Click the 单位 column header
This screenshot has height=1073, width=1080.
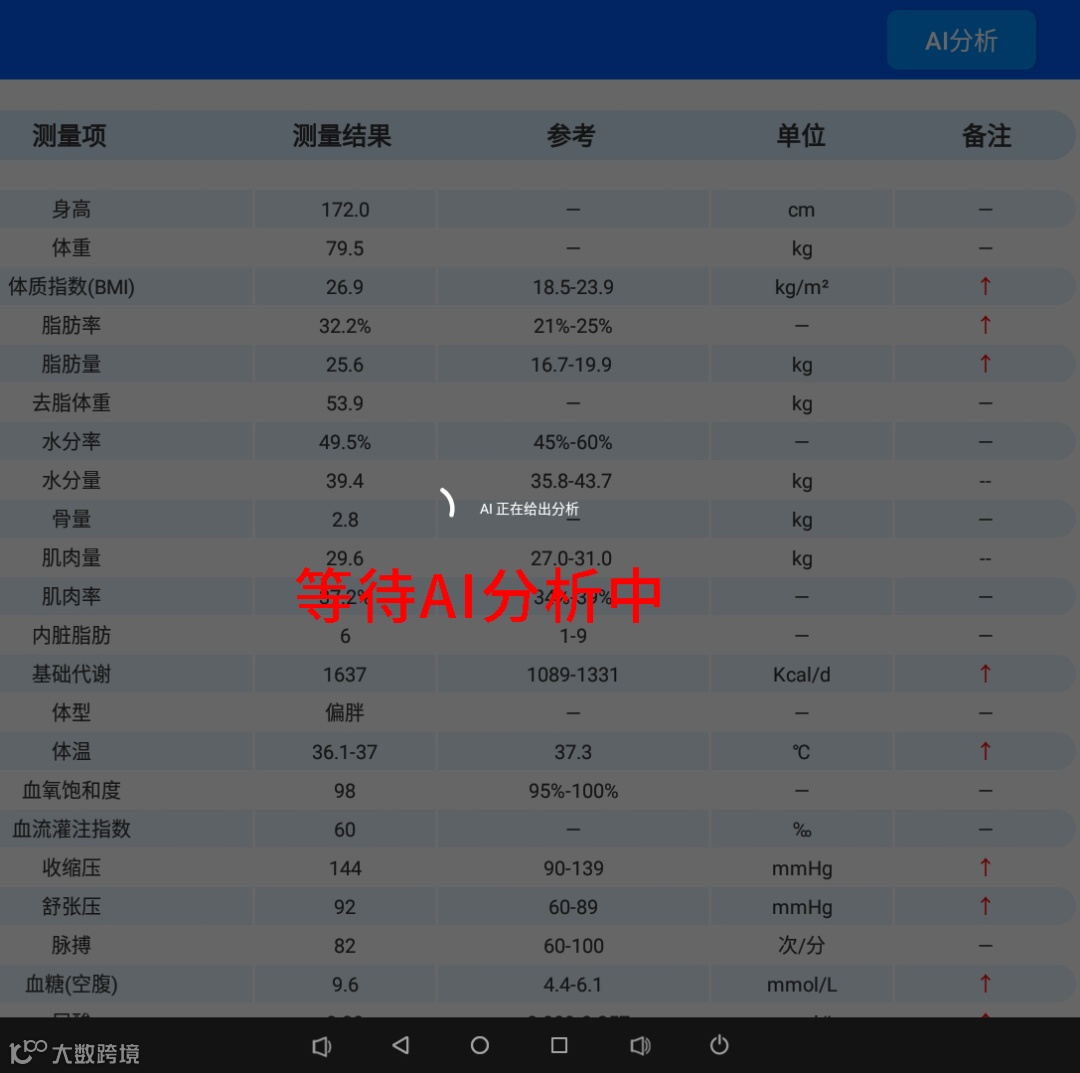coord(800,136)
